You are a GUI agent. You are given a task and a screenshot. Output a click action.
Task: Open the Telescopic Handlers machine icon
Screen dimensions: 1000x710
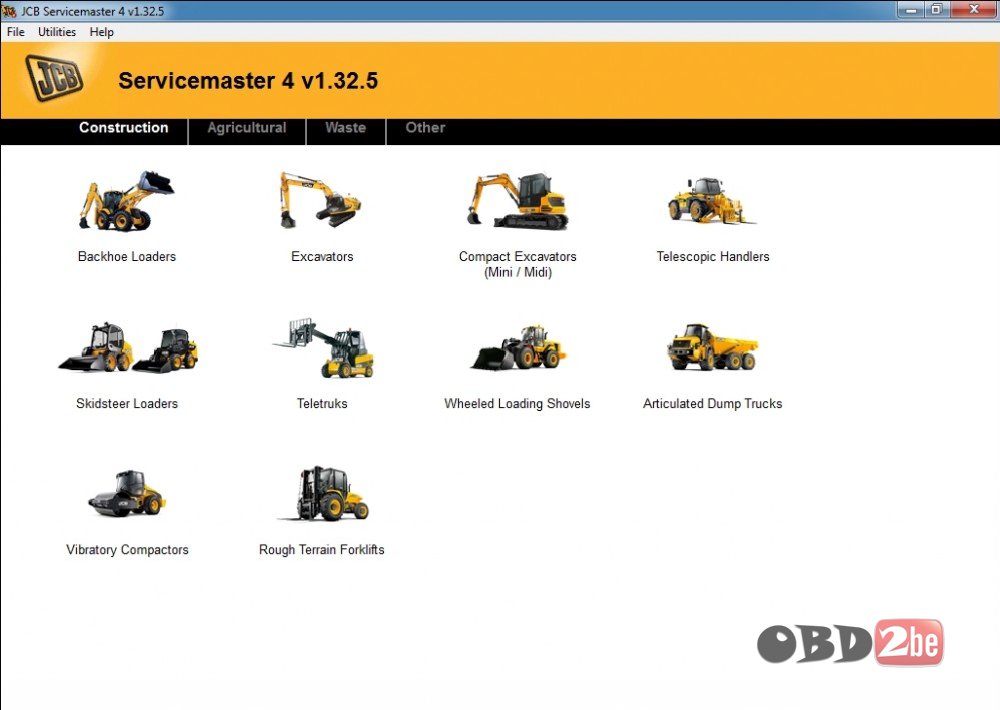click(710, 200)
